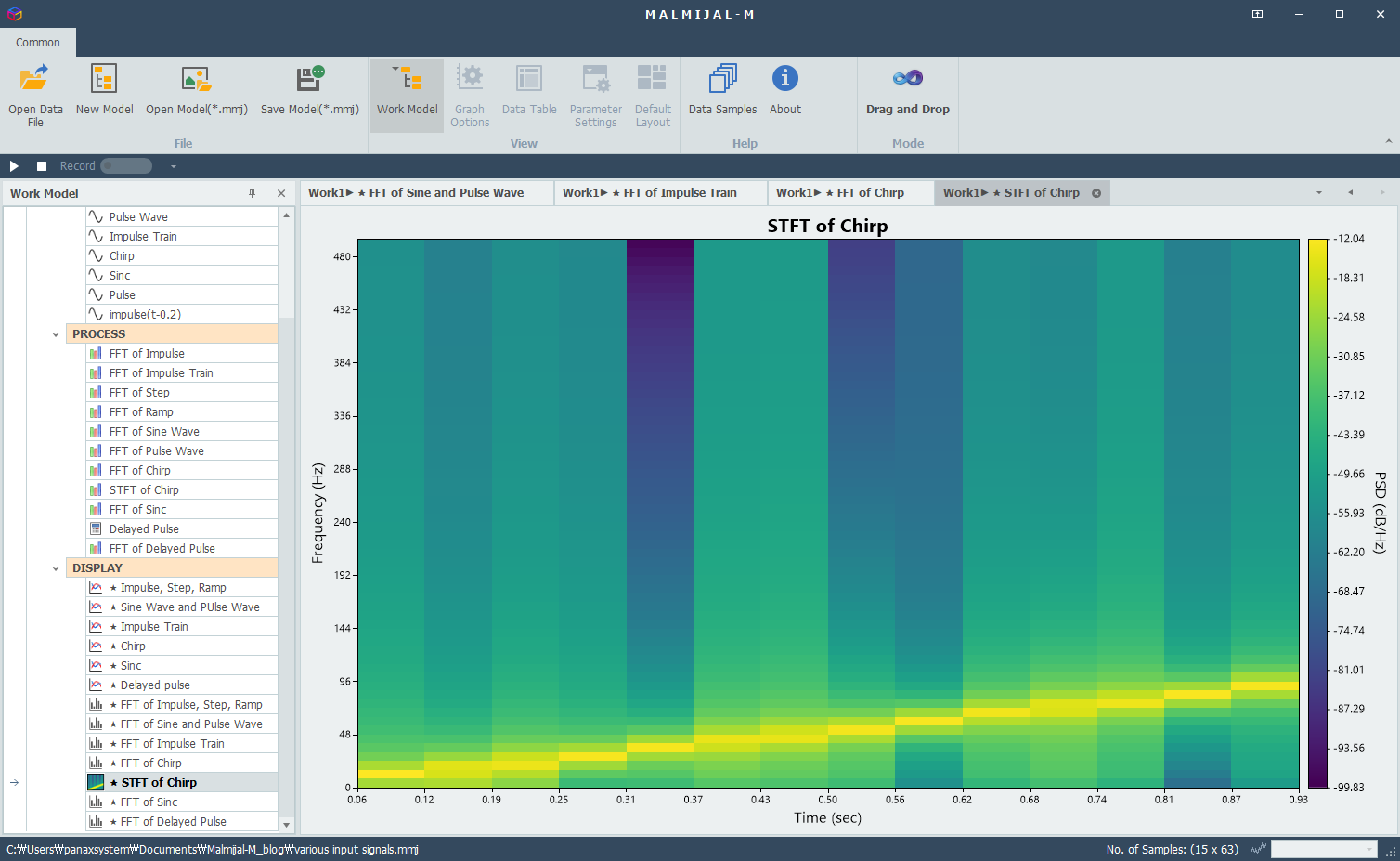1400x861 pixels.
Task: Open the Delayed pulse display
Action: point(182,685)
